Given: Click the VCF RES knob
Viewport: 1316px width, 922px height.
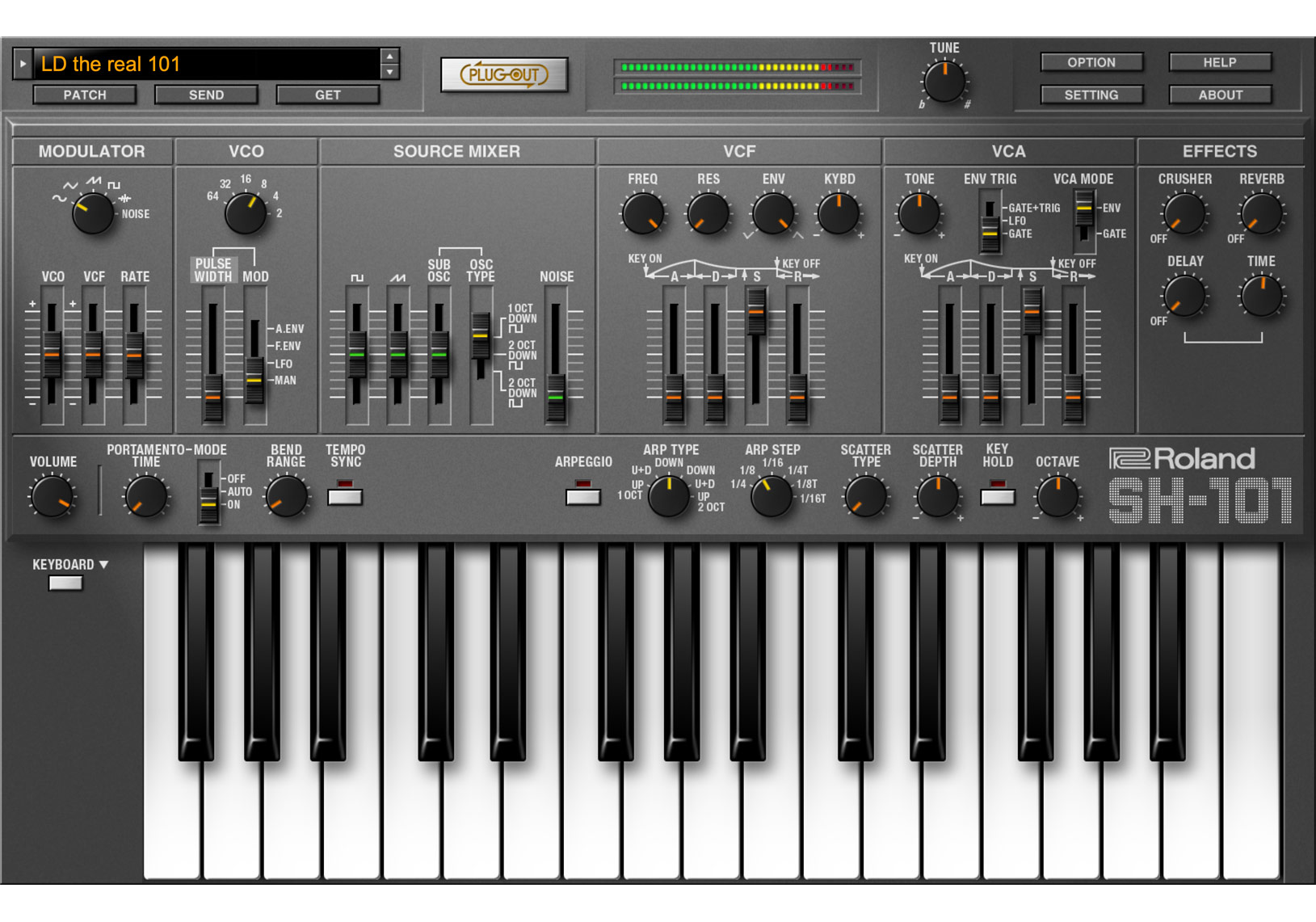Looking at the screenshot, I should (708, 214).
